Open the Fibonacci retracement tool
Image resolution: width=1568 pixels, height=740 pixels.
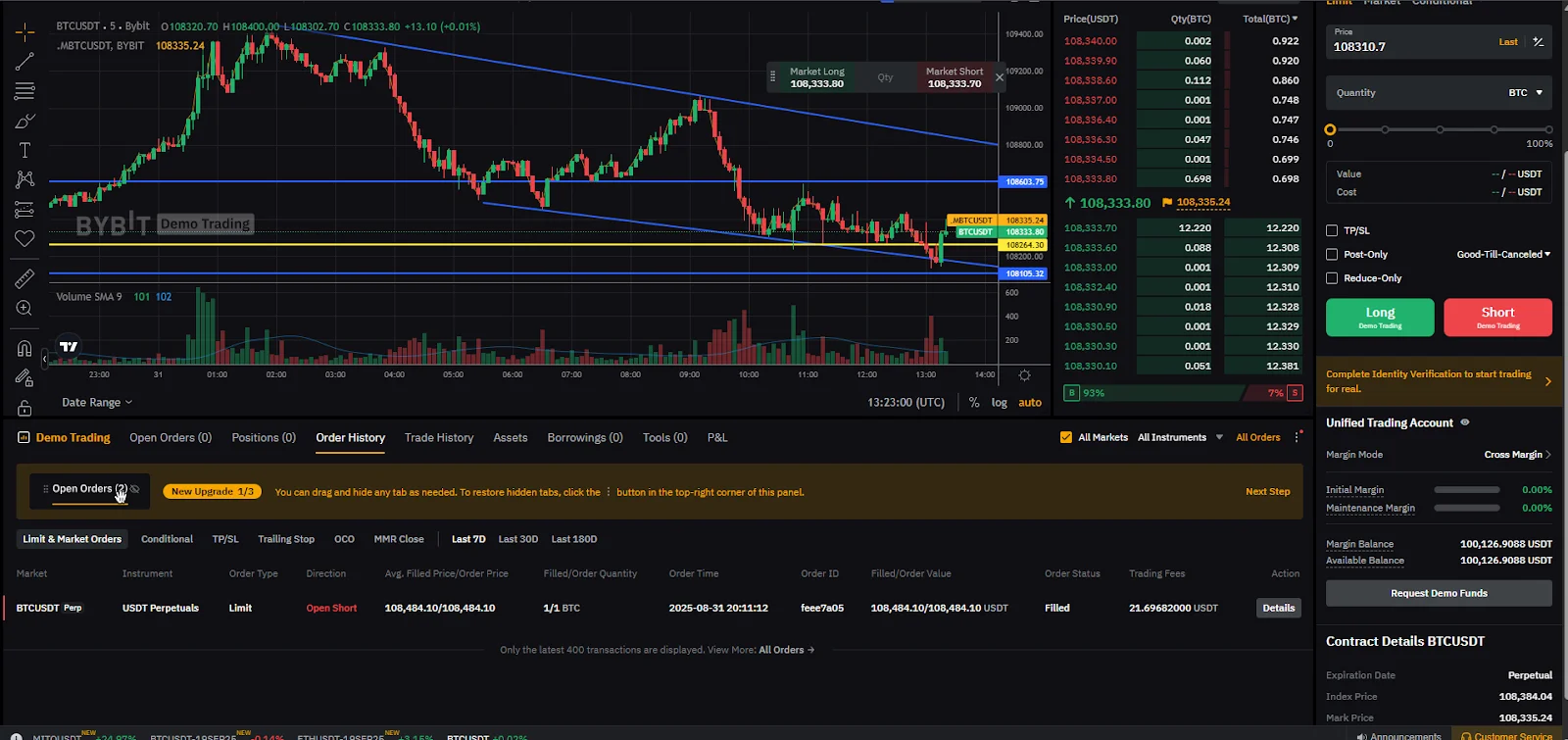(24, 91)
